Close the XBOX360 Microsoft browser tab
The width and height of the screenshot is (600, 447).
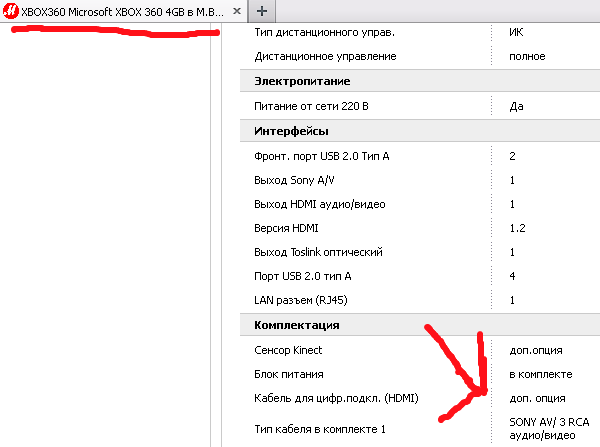tap(236, 11)
